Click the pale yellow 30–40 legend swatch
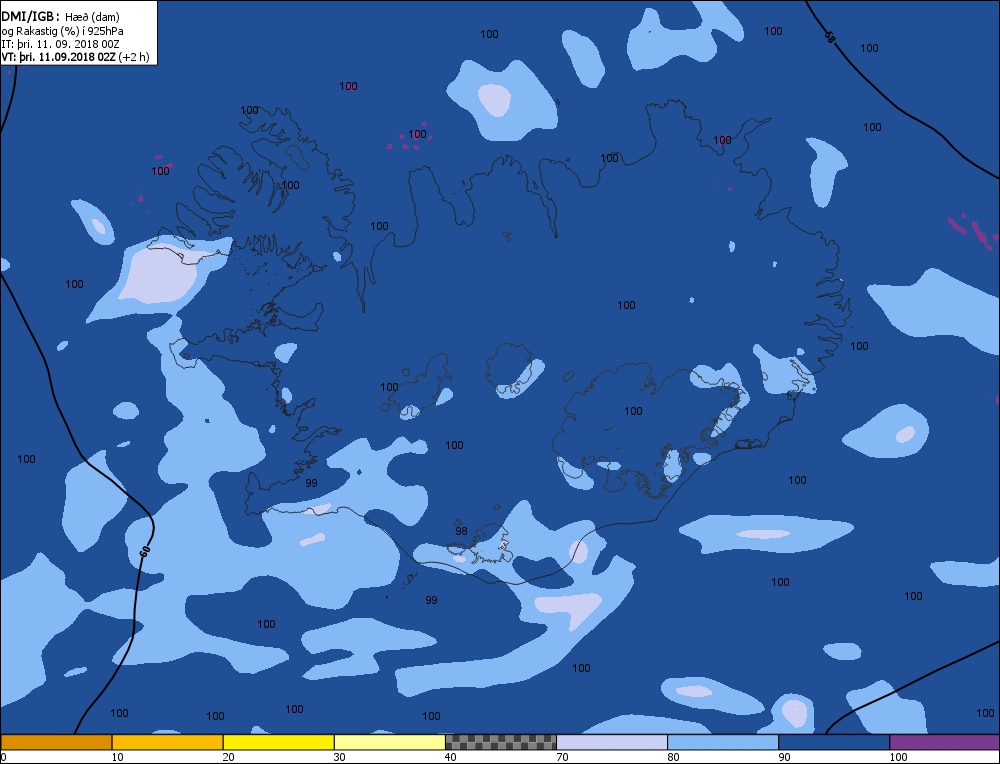 coord(389,742)
